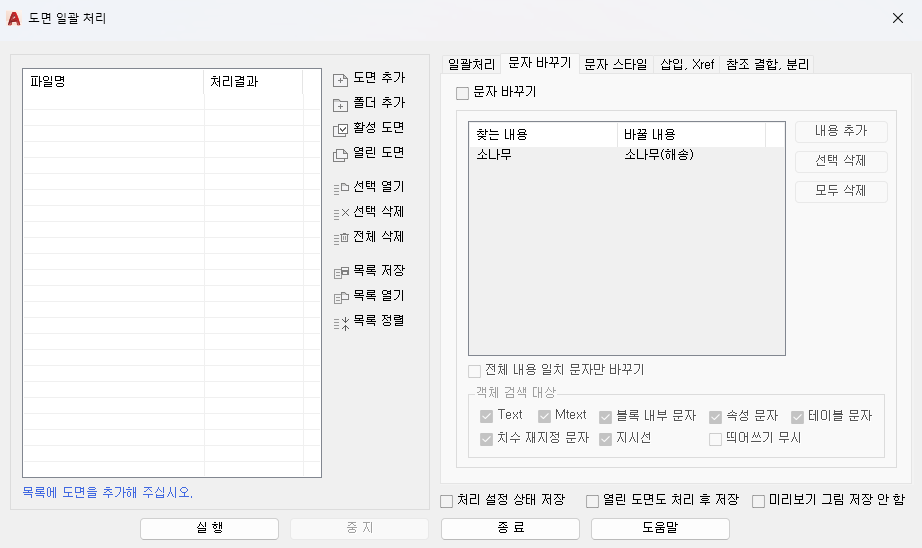Click the 선택 열기 open-selected icon
Screen dimensions: 922x548
341,188
